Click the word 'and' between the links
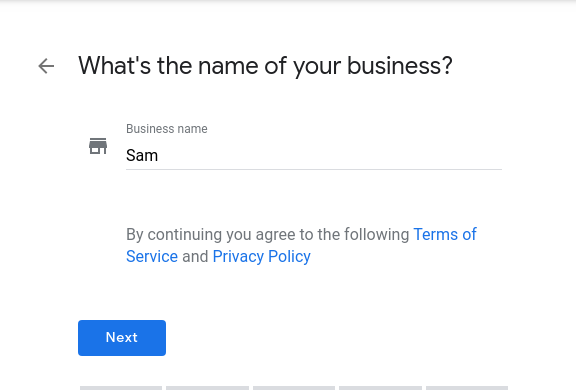Screen dimensions: 576x390 195,256
